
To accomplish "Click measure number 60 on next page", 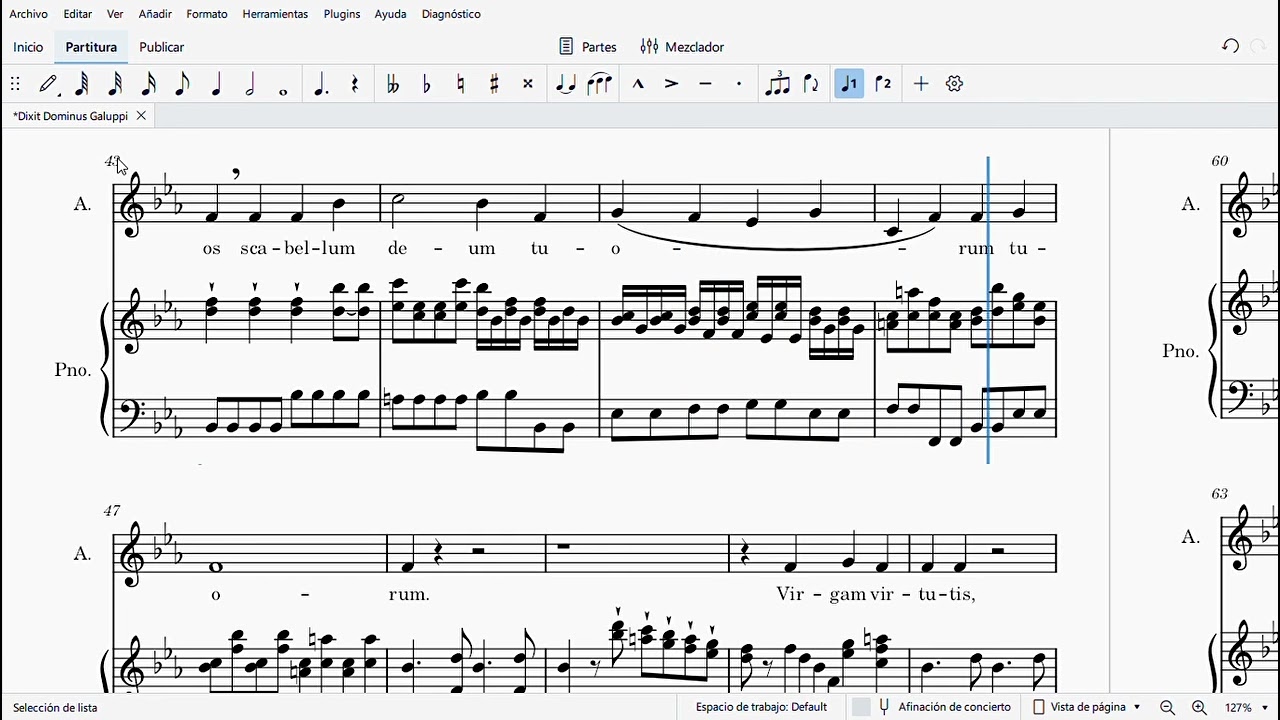I will pos(1219,161).
